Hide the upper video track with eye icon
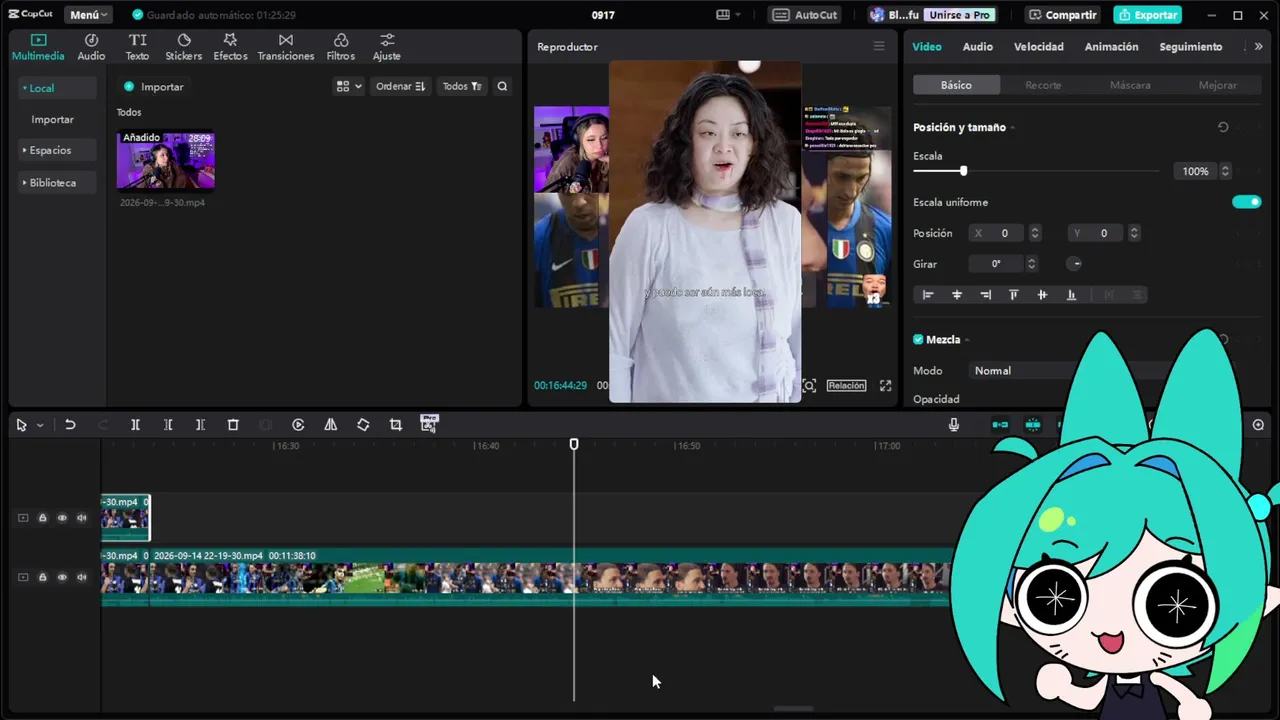 [62, 518]
